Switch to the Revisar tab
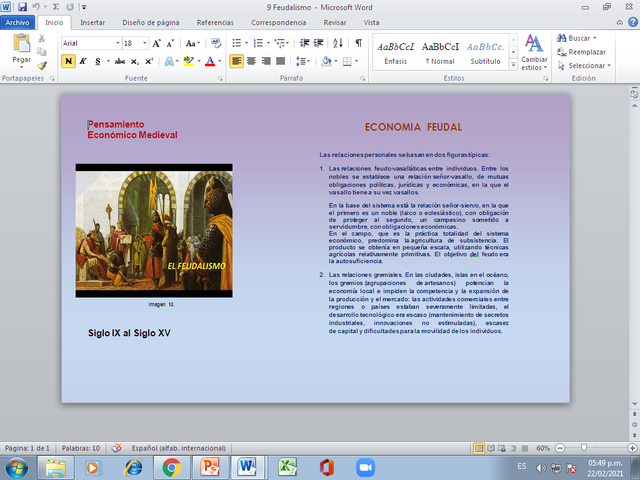The image size is (640, 480). pos(335,22)
